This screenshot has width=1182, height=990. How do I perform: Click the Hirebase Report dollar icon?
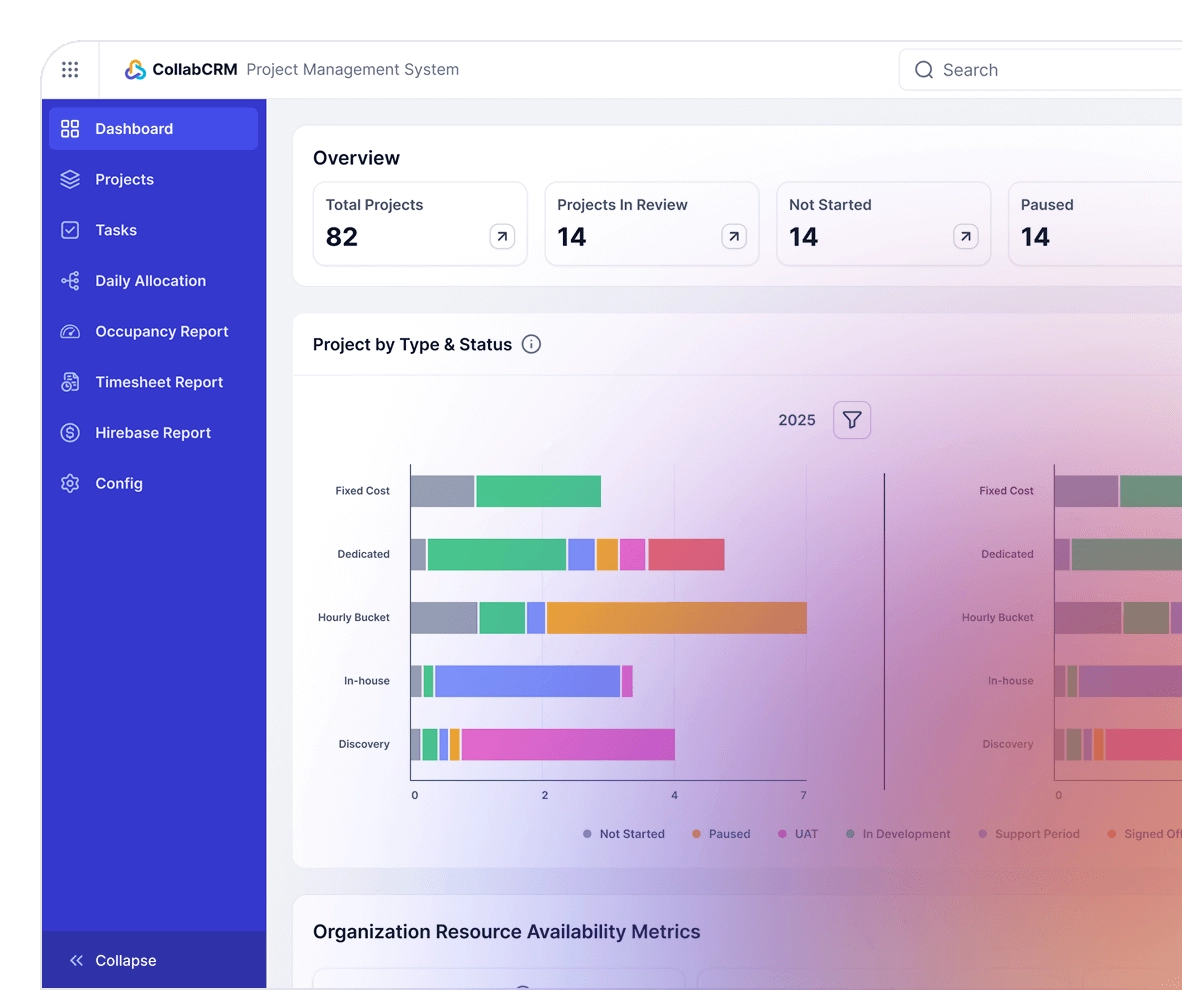tap(69, 432)
